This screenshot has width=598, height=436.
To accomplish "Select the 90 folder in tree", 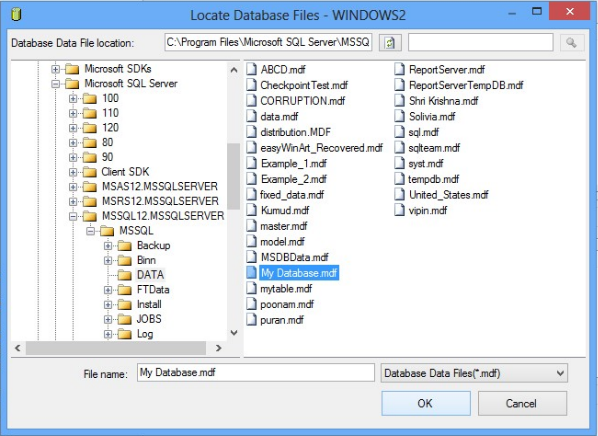I will (x=107, y=157).
